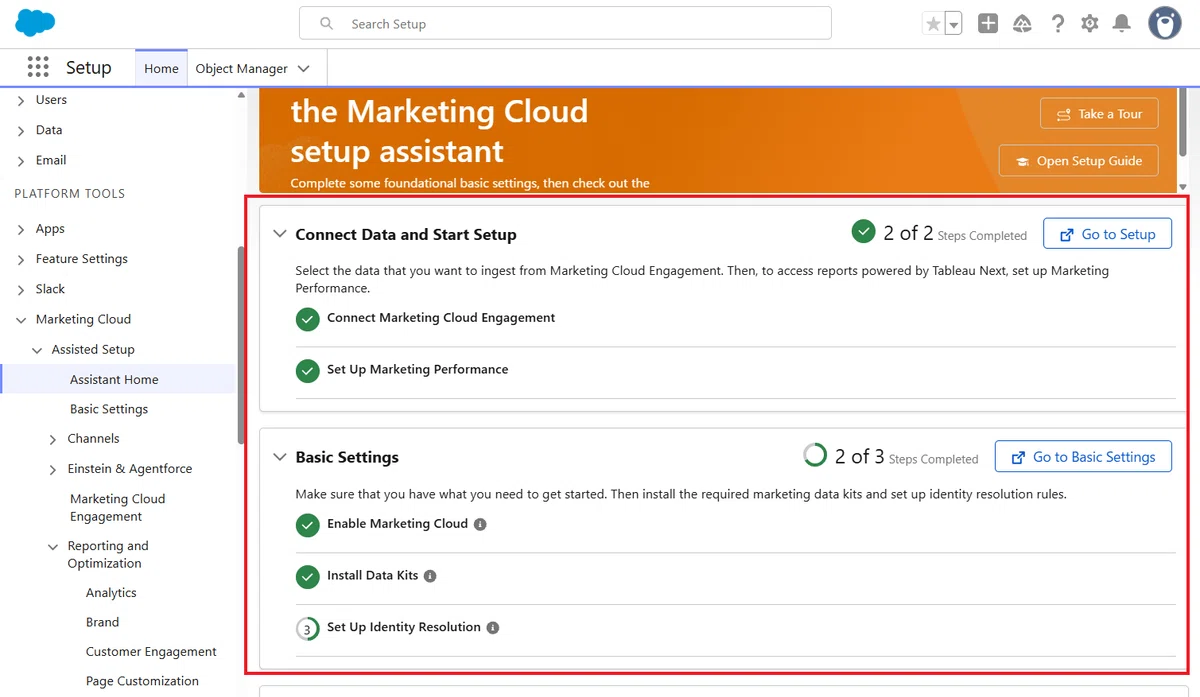Click the Go to Setup button
The width and height of the screenshot is (1200, 697).
(1107, 234)
